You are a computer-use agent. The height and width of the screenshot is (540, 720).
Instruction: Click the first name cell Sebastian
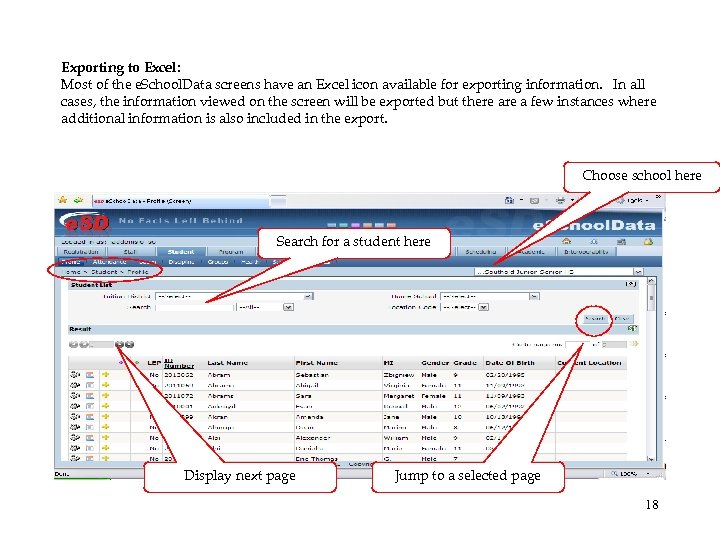point(312,375)
